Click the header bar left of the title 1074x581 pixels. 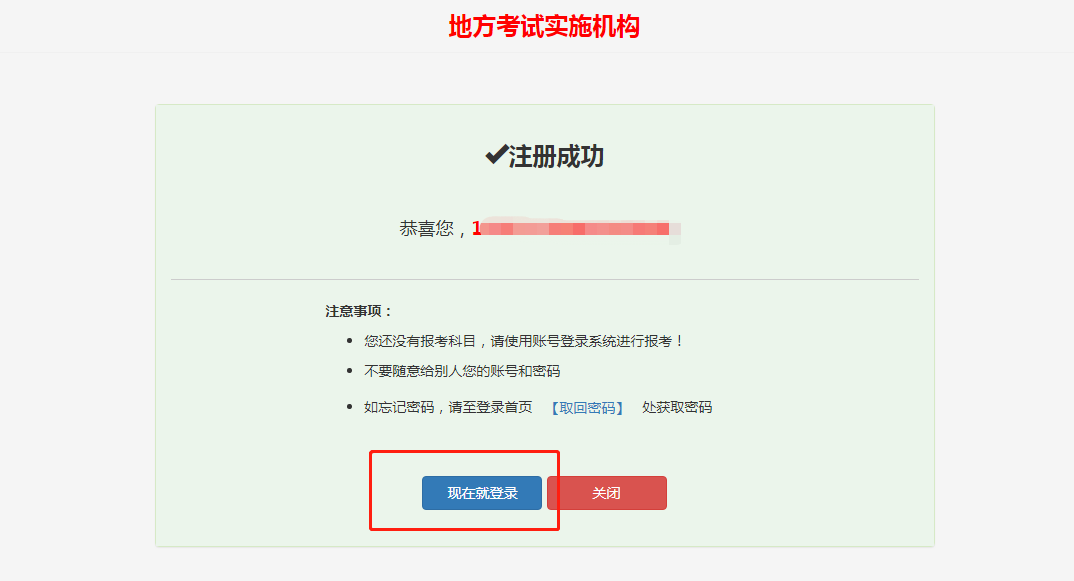[x=200, y=27]
